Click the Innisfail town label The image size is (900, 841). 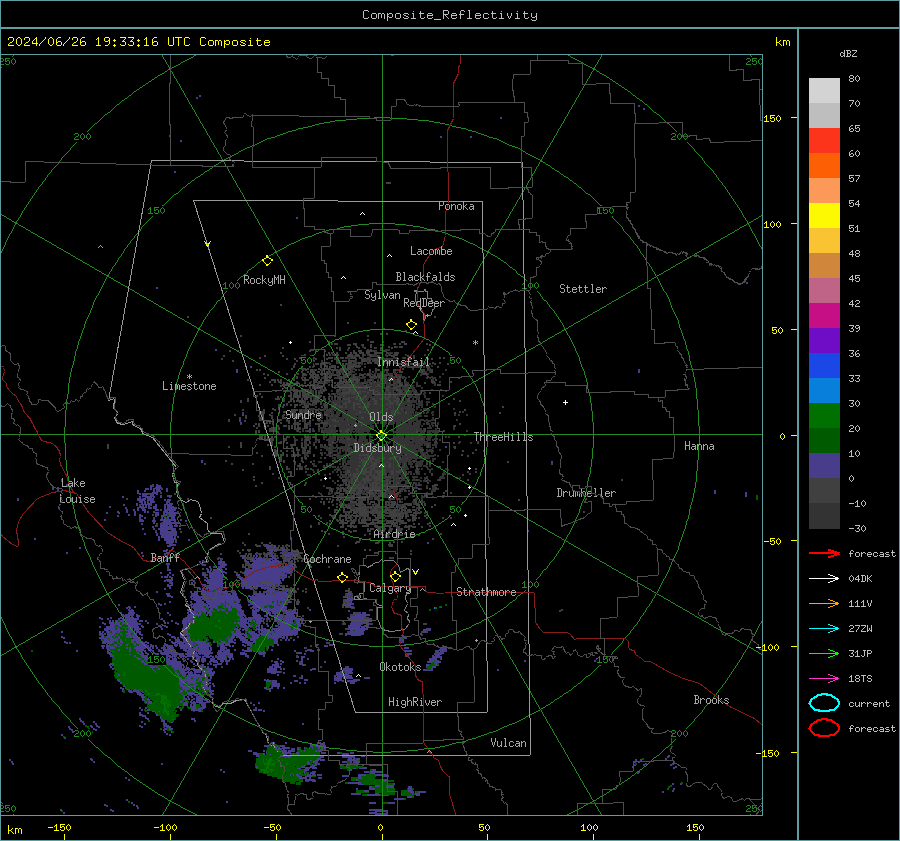[404, 362]
